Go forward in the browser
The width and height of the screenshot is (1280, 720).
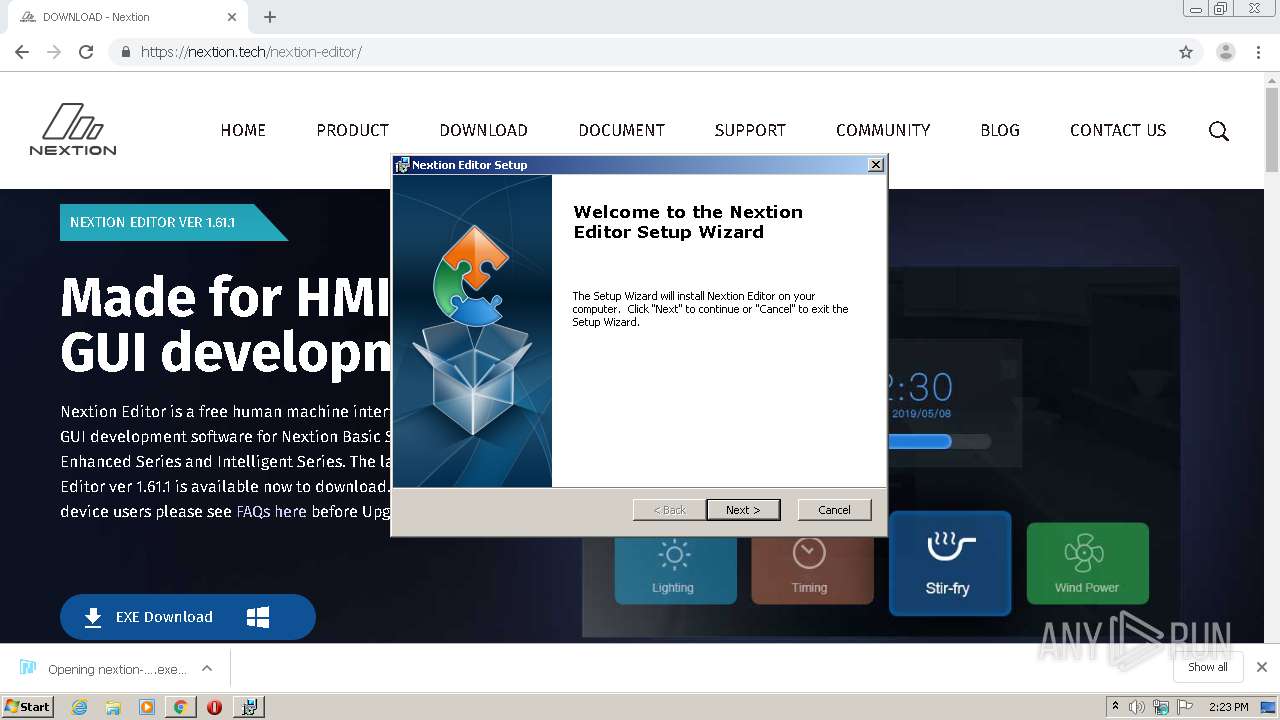pos(54,52)
